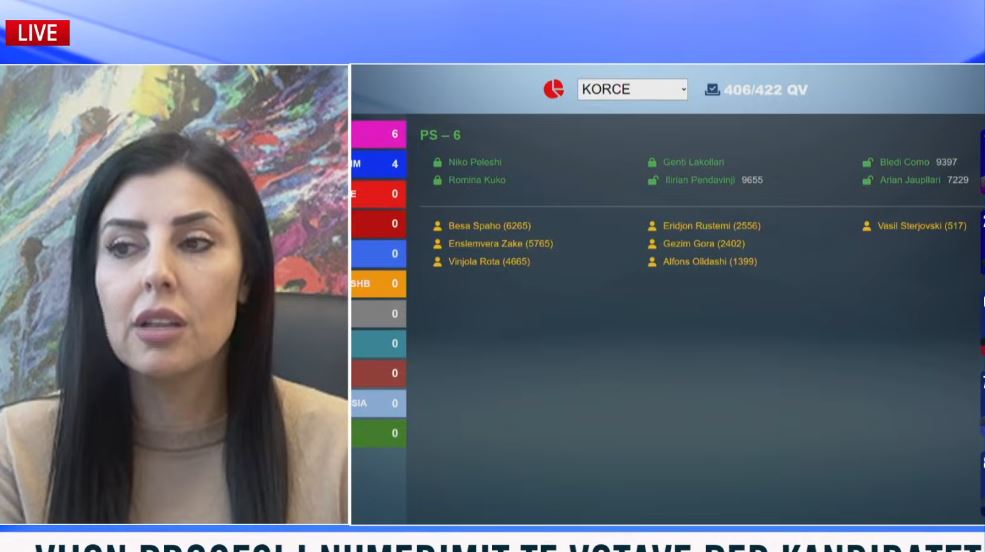985x552 pixels.
Task: Select the orange SHB party tab
Action: click(378, 283)
